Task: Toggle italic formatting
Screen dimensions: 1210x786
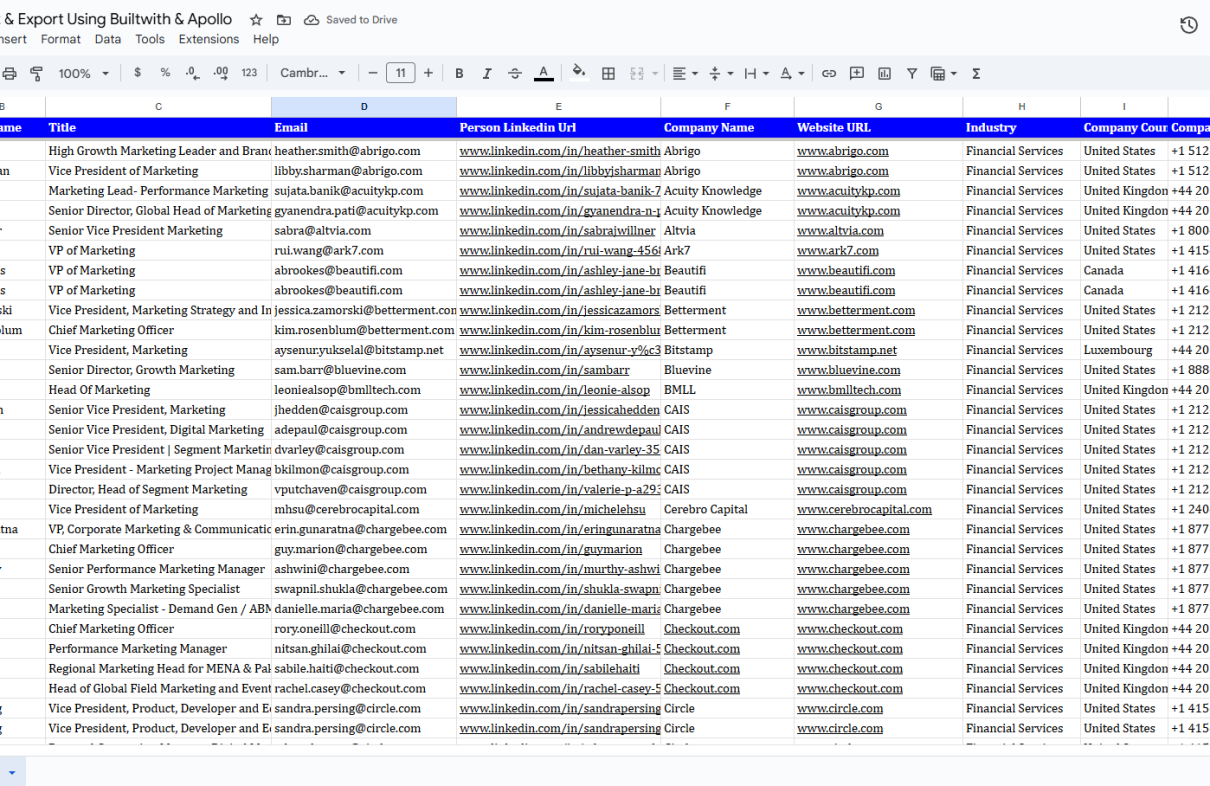Action: click(x=487, y=73)
